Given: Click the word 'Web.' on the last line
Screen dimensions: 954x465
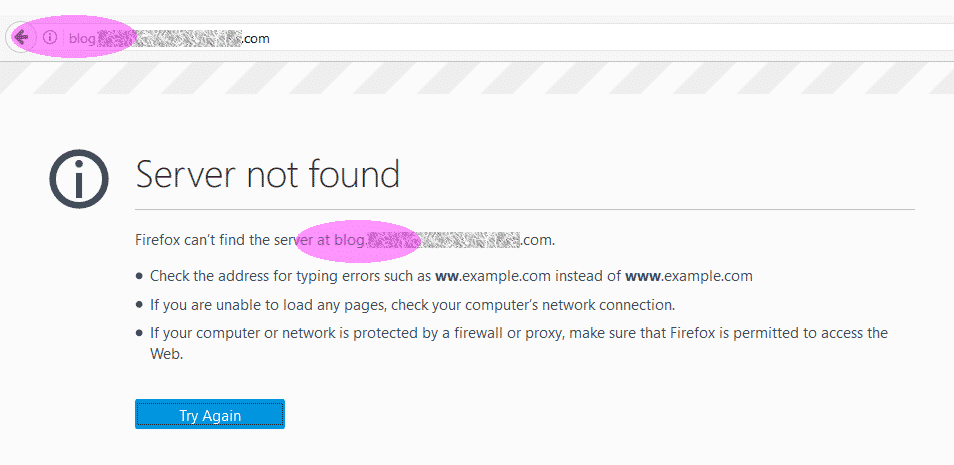Looking at the screenshot, I should (167, 354).
